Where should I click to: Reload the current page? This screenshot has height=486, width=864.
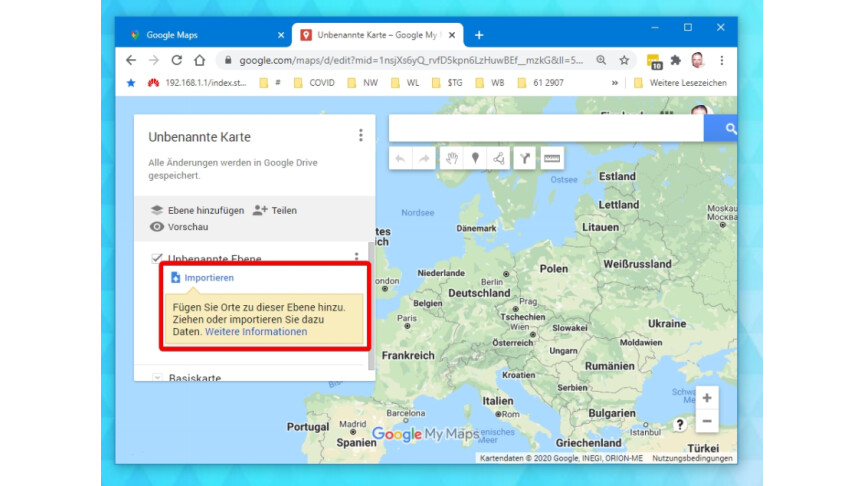176,60
